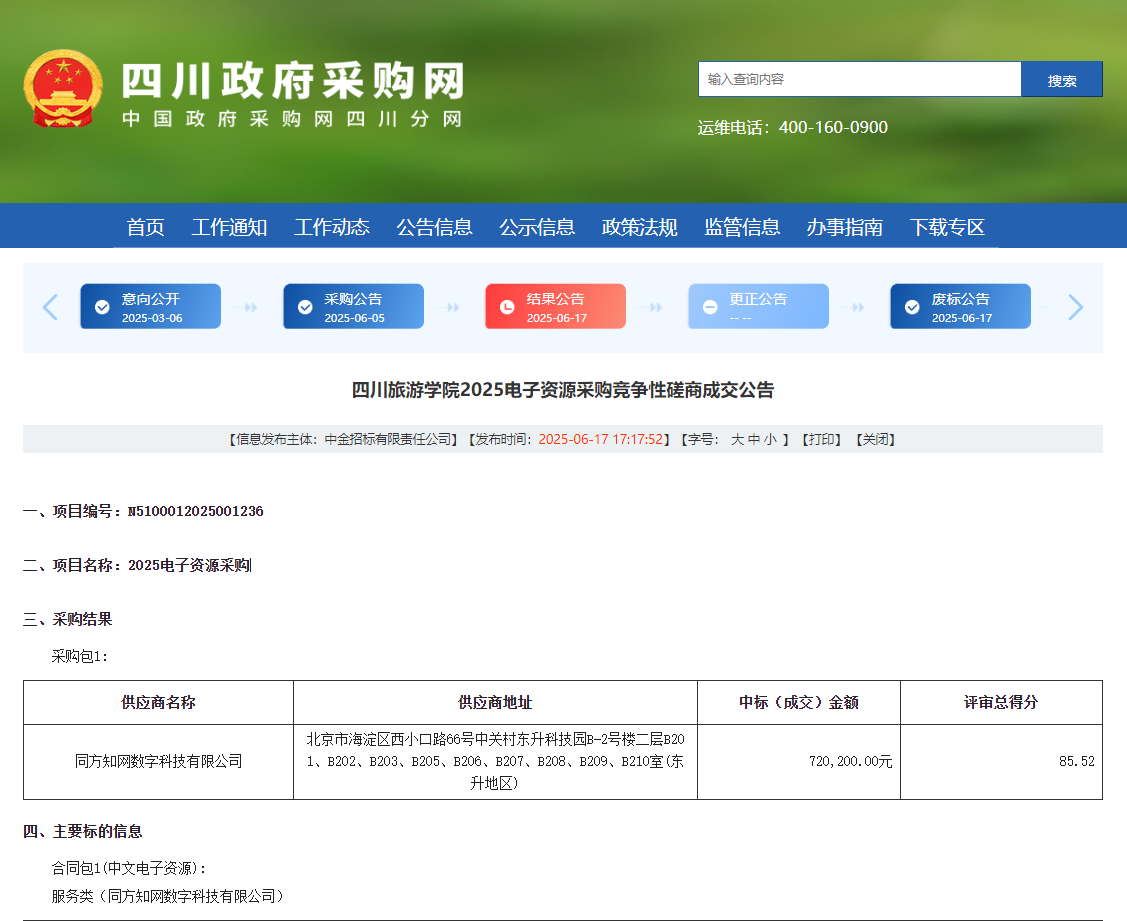Click column header 供应商地址
The width and height of the screenshot is (1127, 921).
coord(495,702)
